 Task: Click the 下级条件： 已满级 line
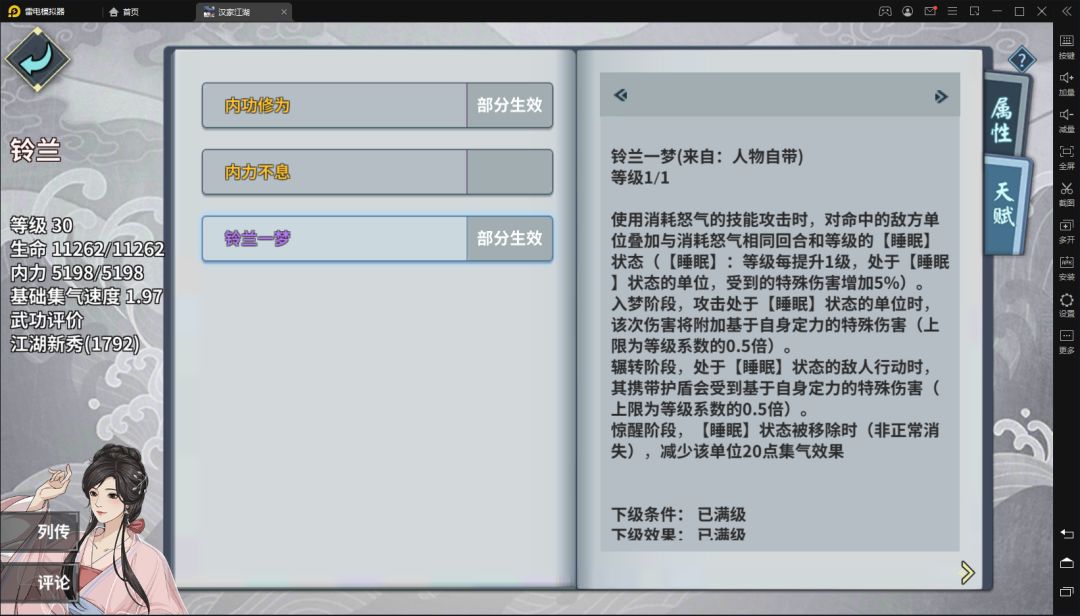coord(678,514)
